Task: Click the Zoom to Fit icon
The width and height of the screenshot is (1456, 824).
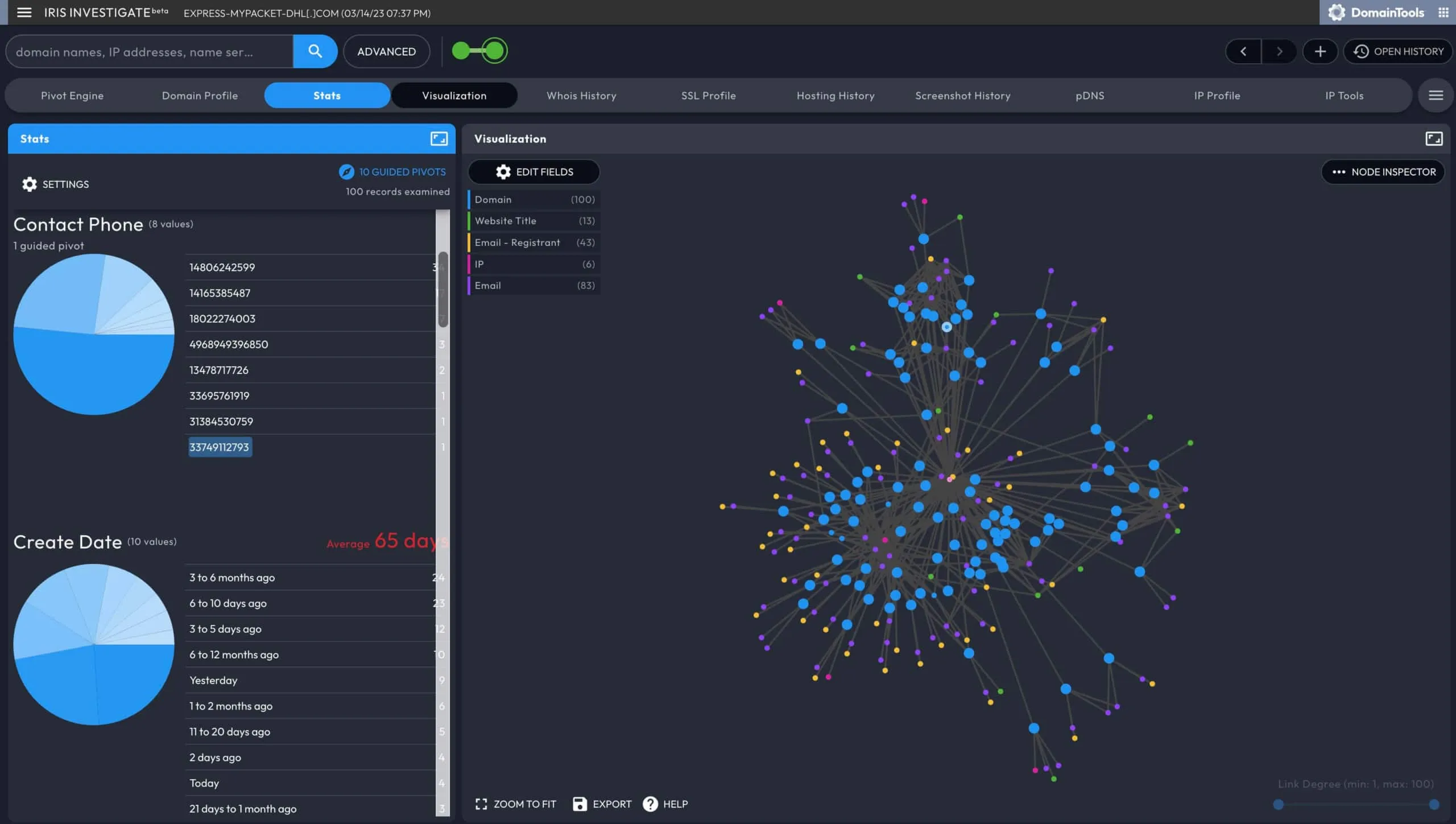Action: click(x=481, y=804)
